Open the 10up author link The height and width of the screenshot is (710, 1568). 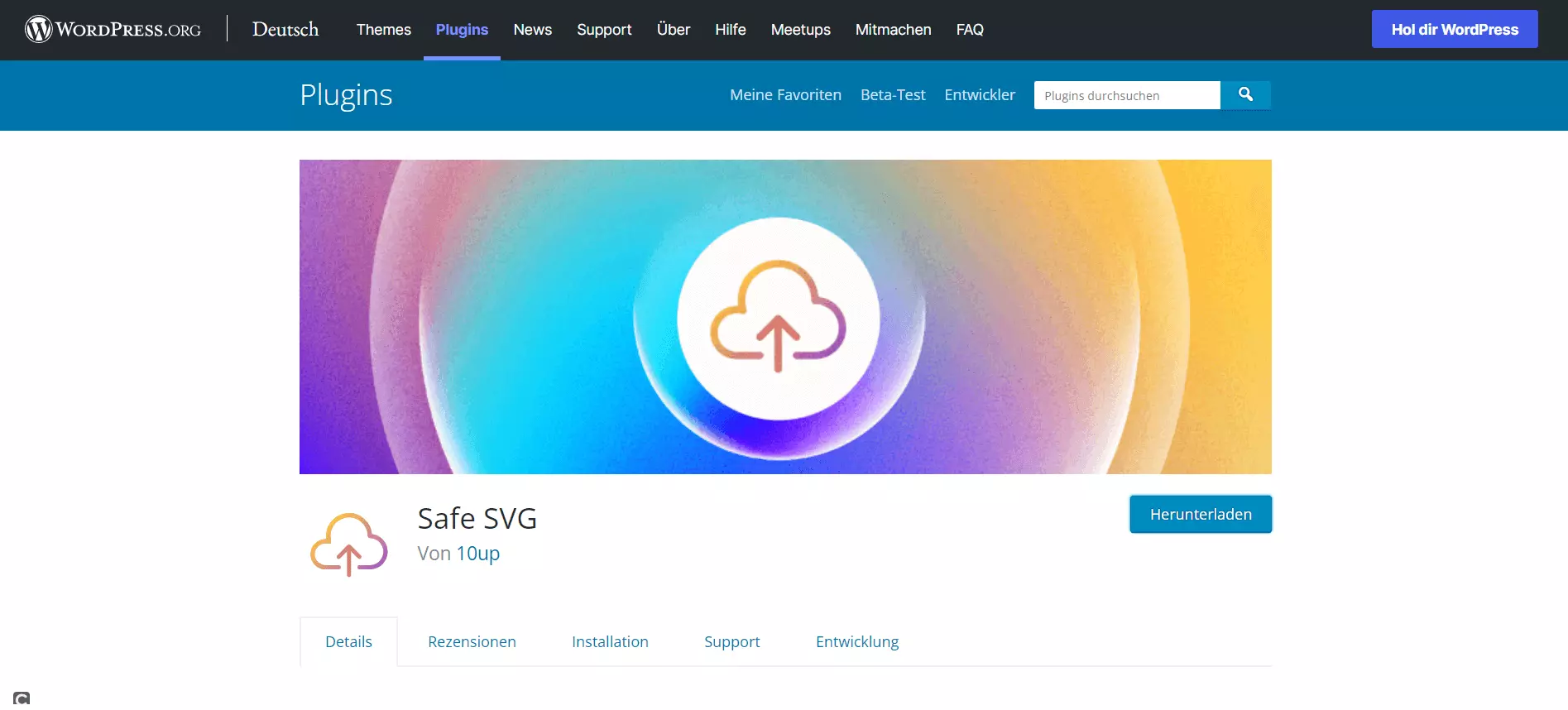point(477,554)
